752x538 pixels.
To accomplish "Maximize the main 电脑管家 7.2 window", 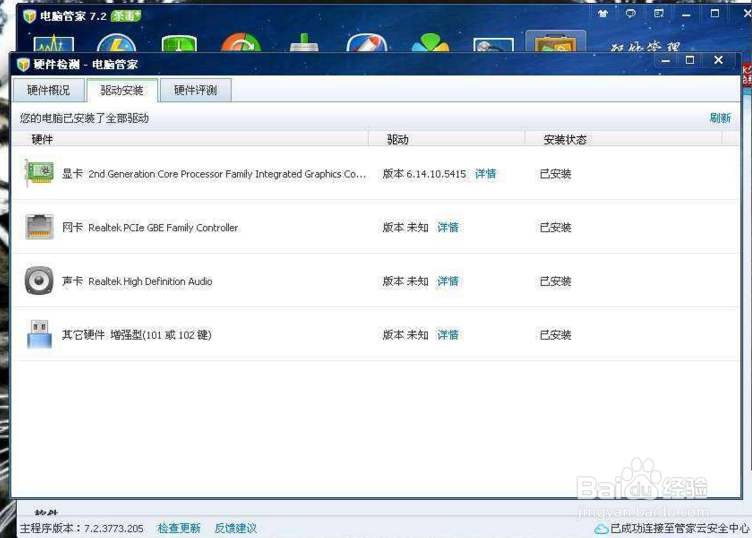I will [715, 13].
